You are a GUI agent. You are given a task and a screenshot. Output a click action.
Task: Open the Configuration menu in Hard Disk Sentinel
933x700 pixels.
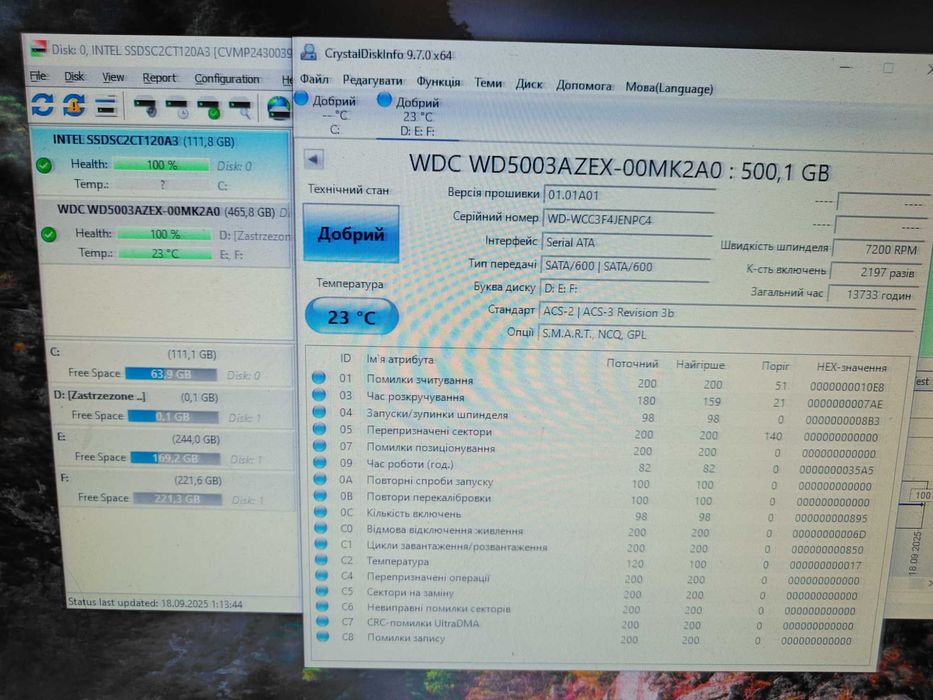point(227,79)
